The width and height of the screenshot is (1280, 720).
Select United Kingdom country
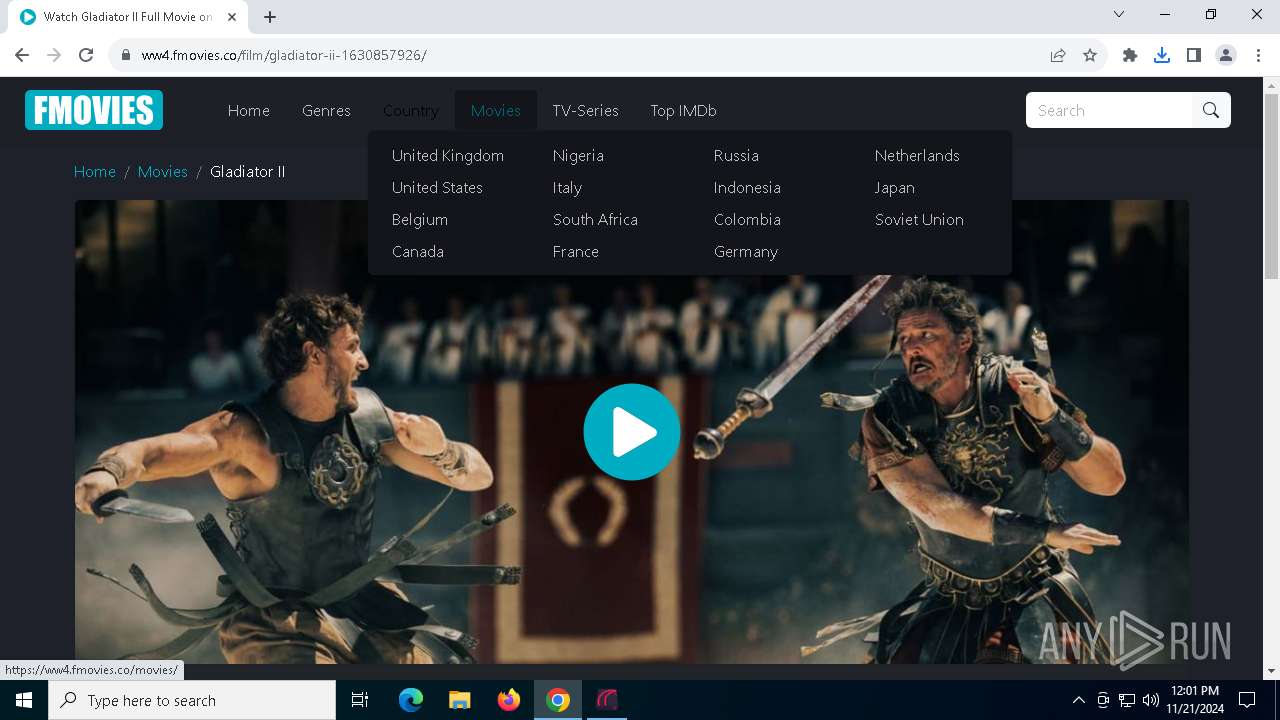[448, 155]
